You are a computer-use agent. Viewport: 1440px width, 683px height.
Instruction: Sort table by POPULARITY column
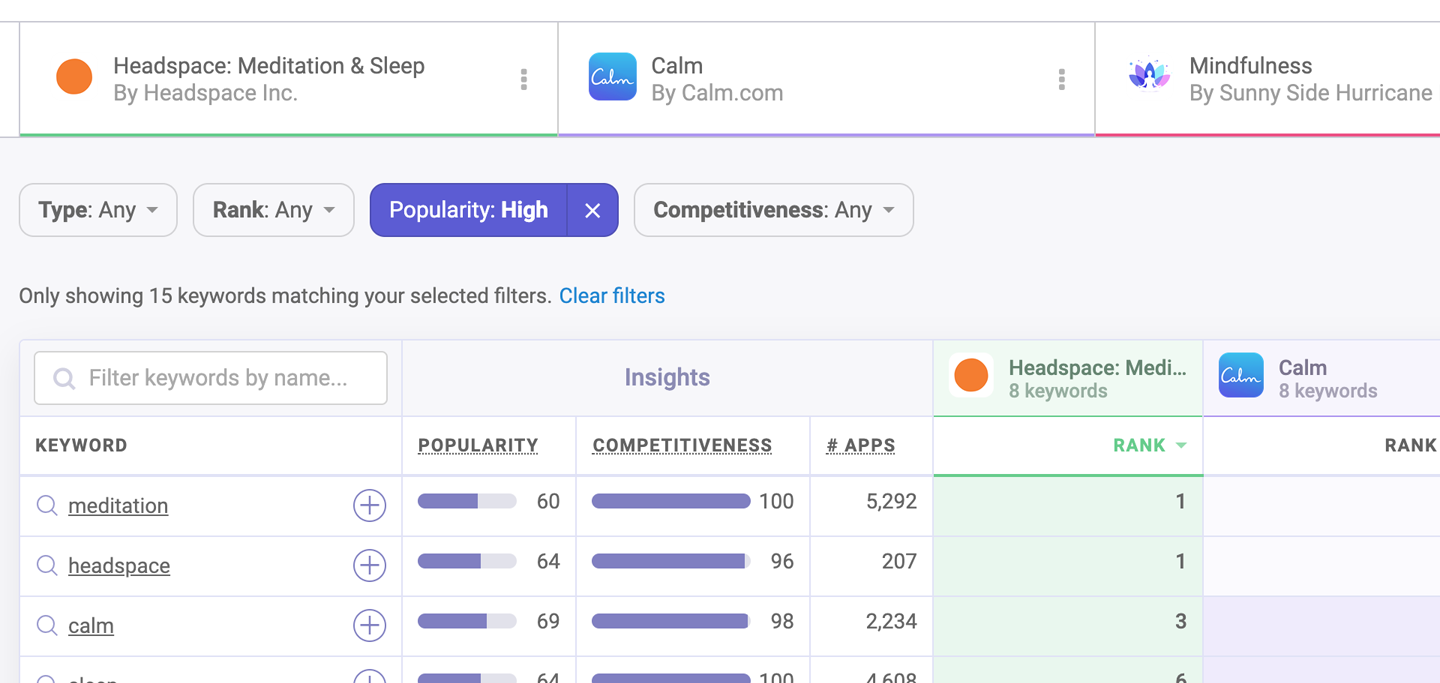point(478,446)
